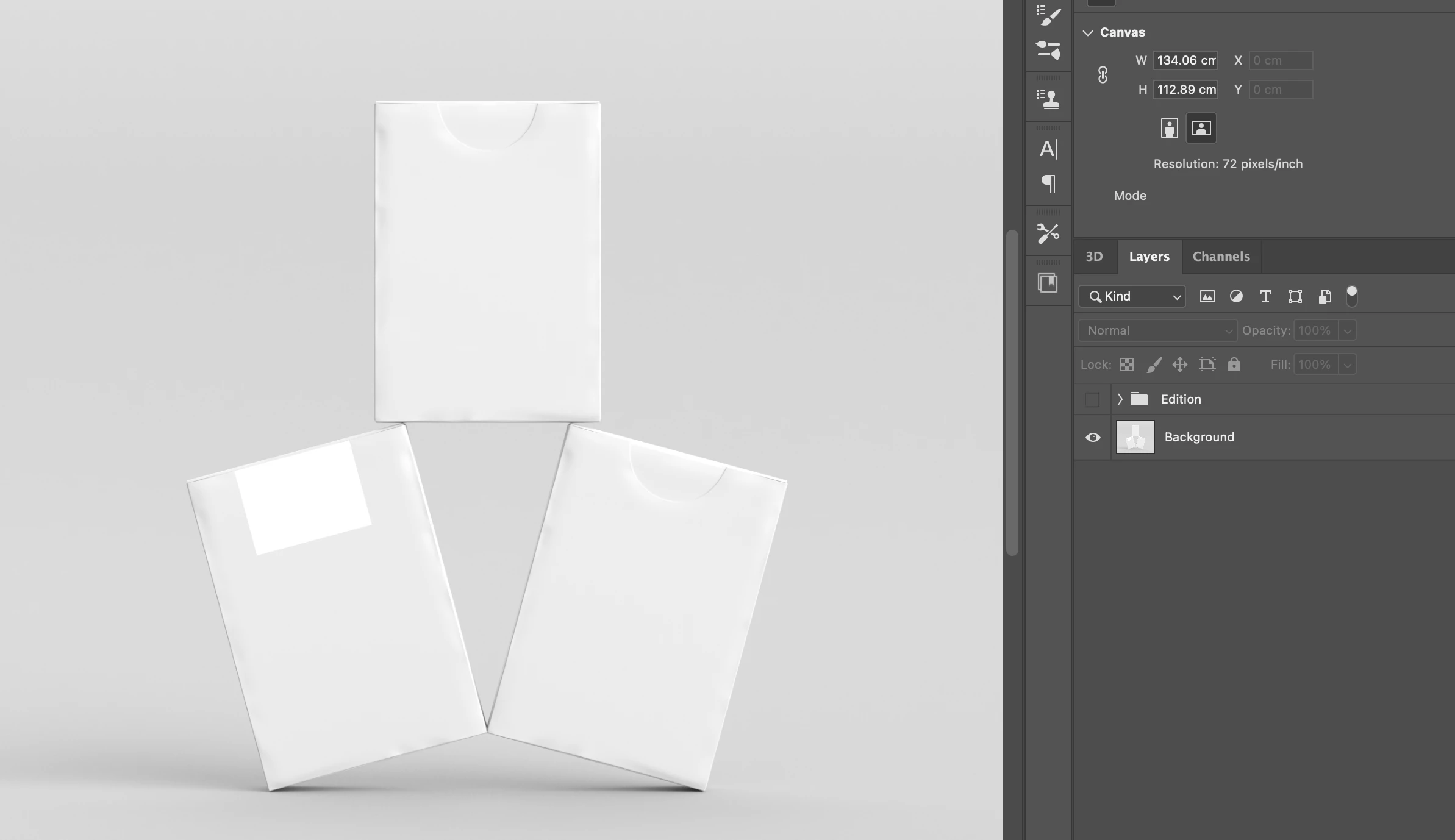
Task: Toggle the layer filtering switch
Action: point(1352,296)
